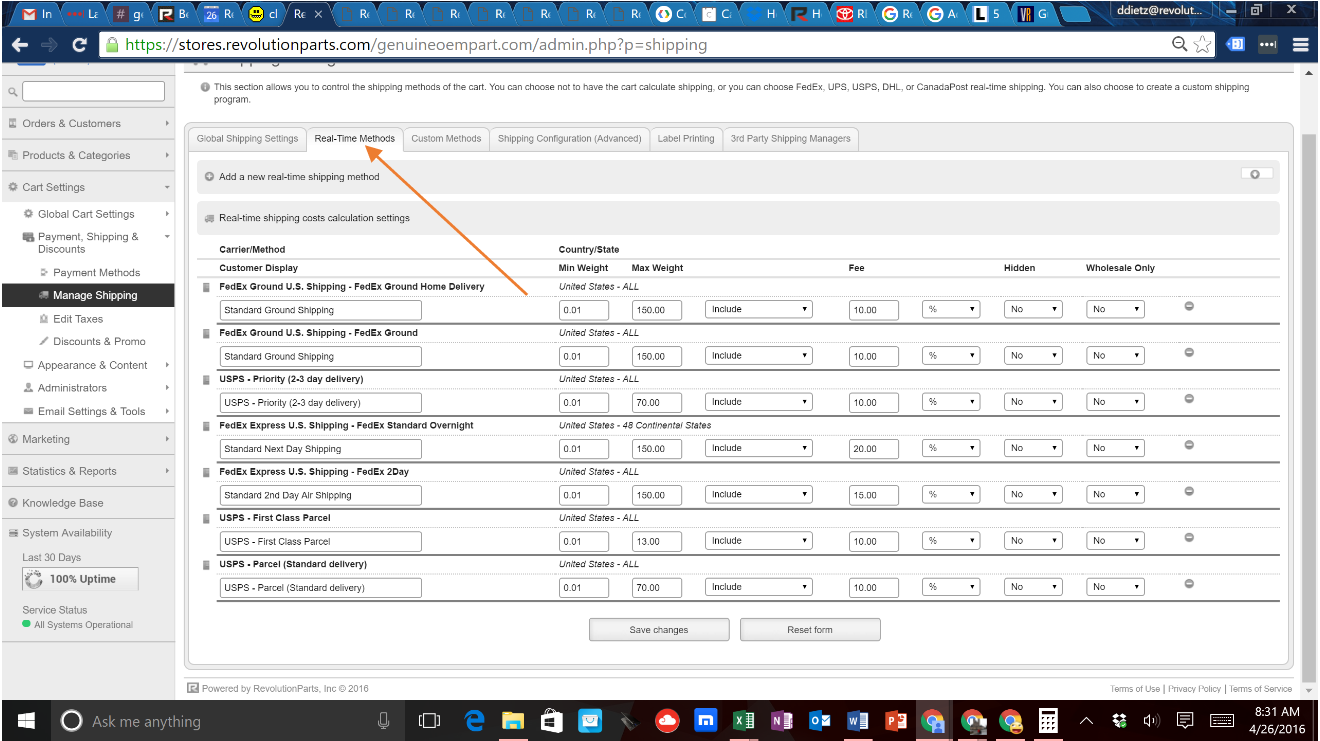The width and height of the screenshot is (1320, 741).
Task: Open Shipping Configuration (Advanced) tab
Action: point(570,139)
